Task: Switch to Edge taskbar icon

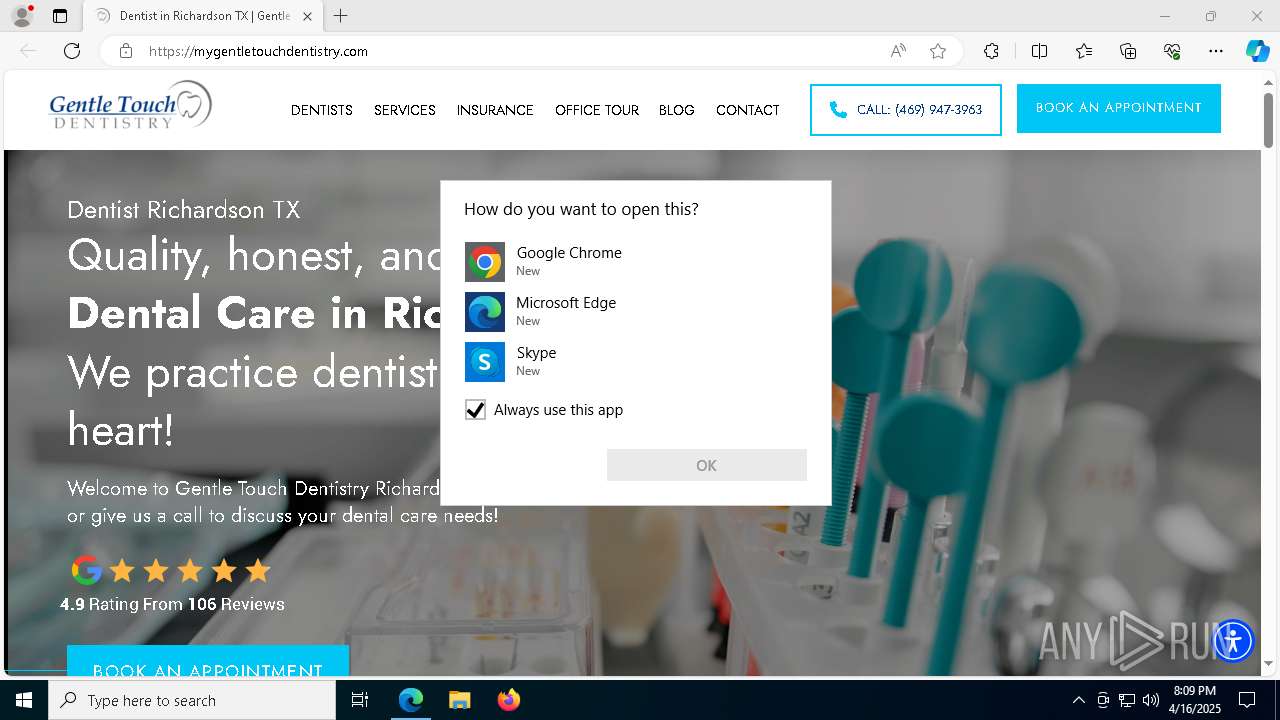Action: pyautogui.click(x=411, y=700)
